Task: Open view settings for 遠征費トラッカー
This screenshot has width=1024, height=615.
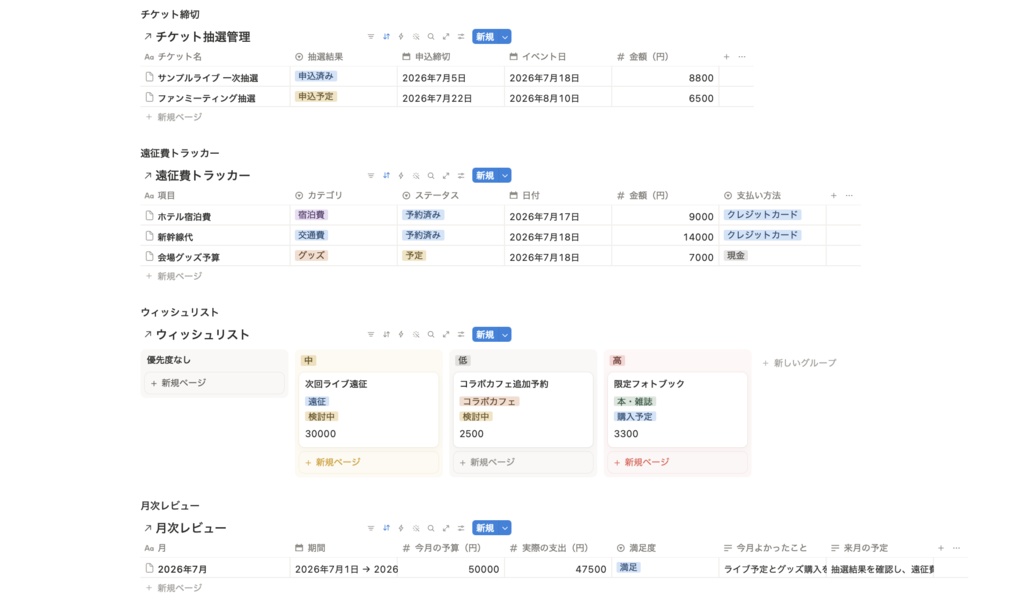Action: [461, 176]
